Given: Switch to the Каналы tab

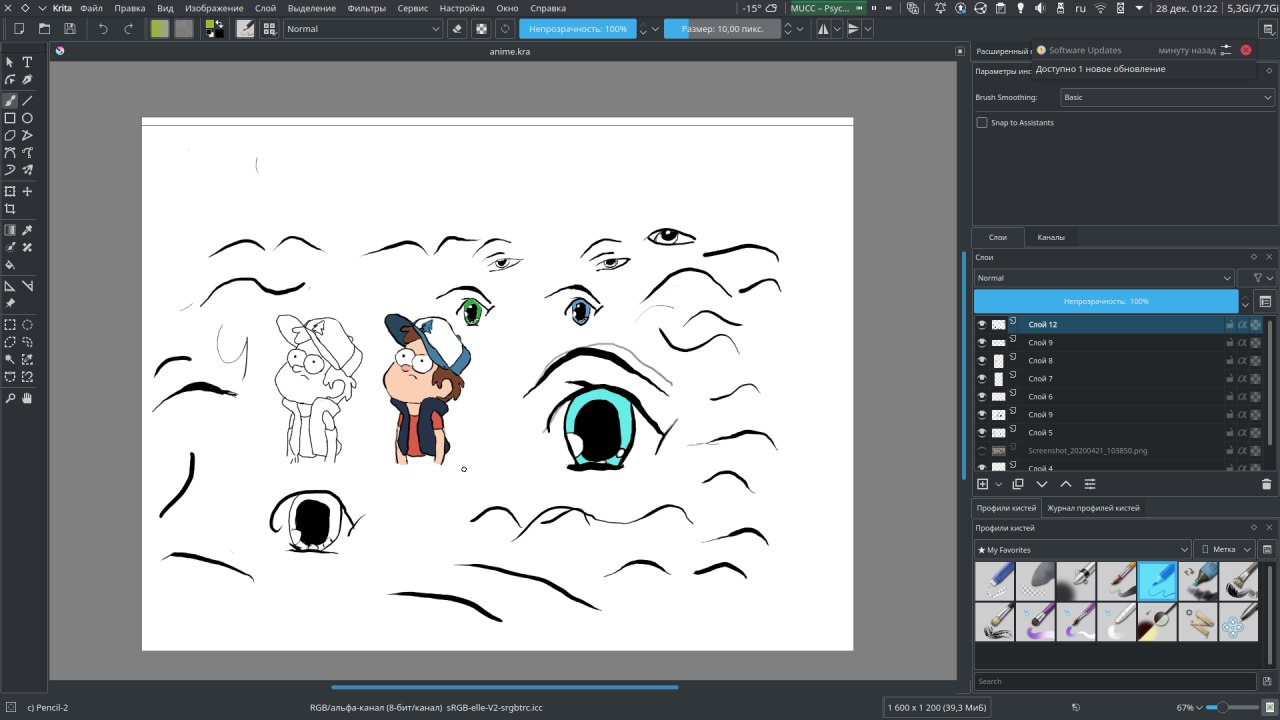Looking at the screenshot, I should pos(1051,237).
